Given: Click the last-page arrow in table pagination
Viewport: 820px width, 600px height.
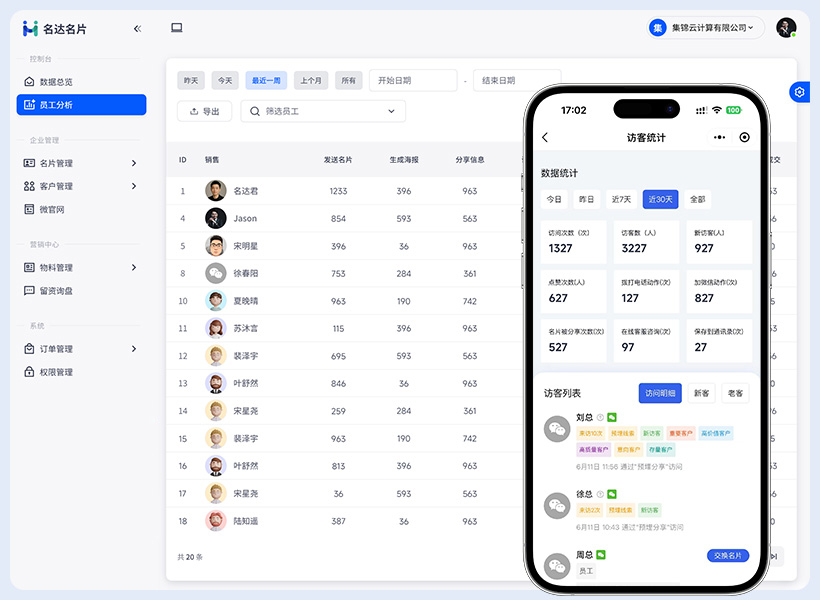Looking at the screenshot, I should coord(775,557).
